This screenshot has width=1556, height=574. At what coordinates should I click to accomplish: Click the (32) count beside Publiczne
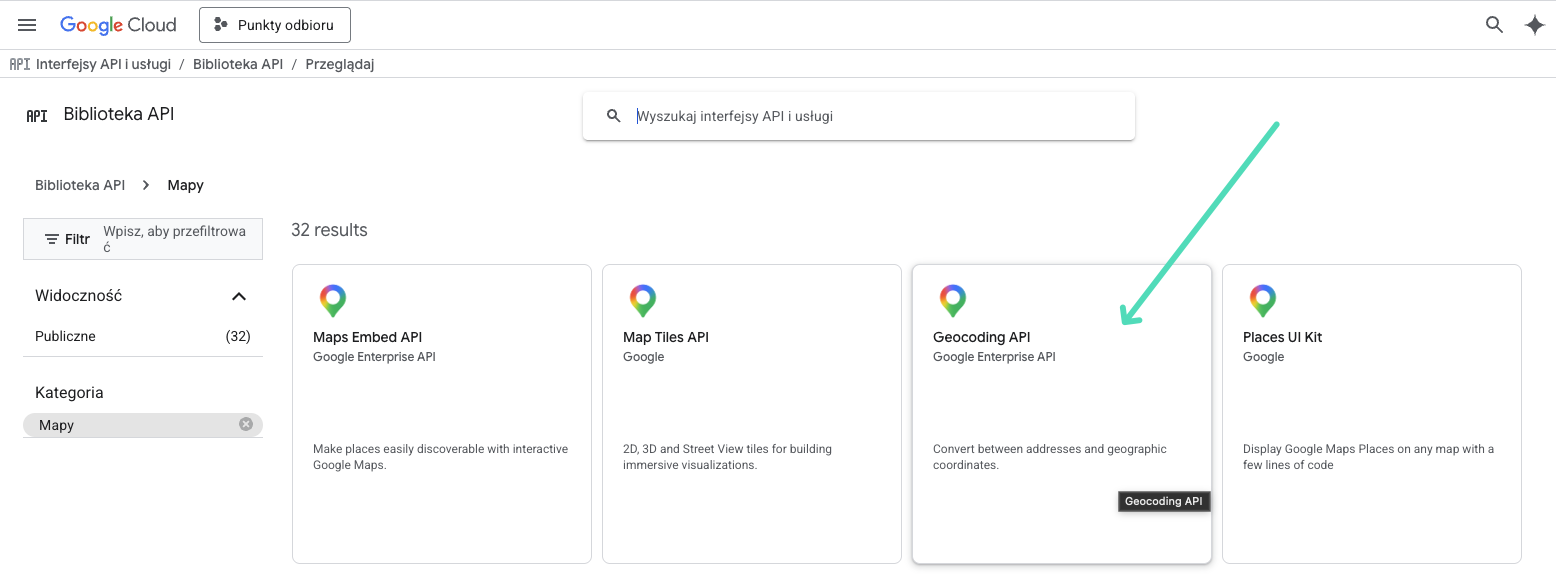tap(238, 336)
